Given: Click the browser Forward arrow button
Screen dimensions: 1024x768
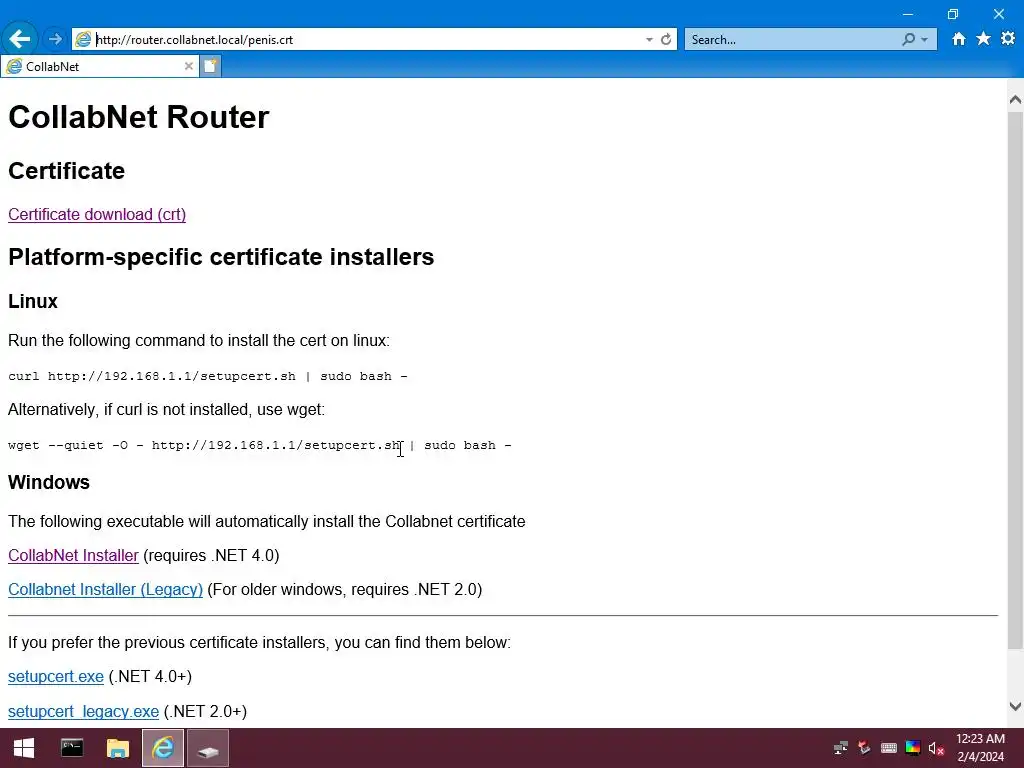Looking at the screenshot, I should pyautogui.click(x=55, y=39).
